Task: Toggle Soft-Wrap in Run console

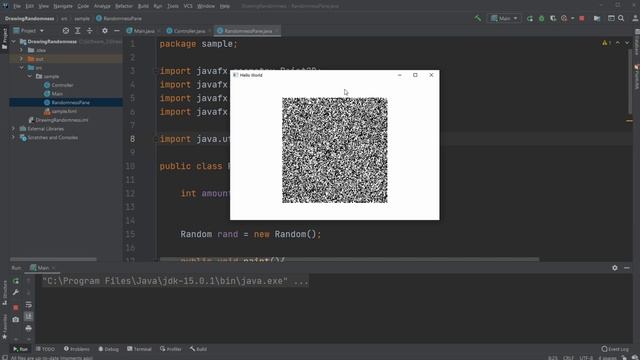Action: [28, 305]
